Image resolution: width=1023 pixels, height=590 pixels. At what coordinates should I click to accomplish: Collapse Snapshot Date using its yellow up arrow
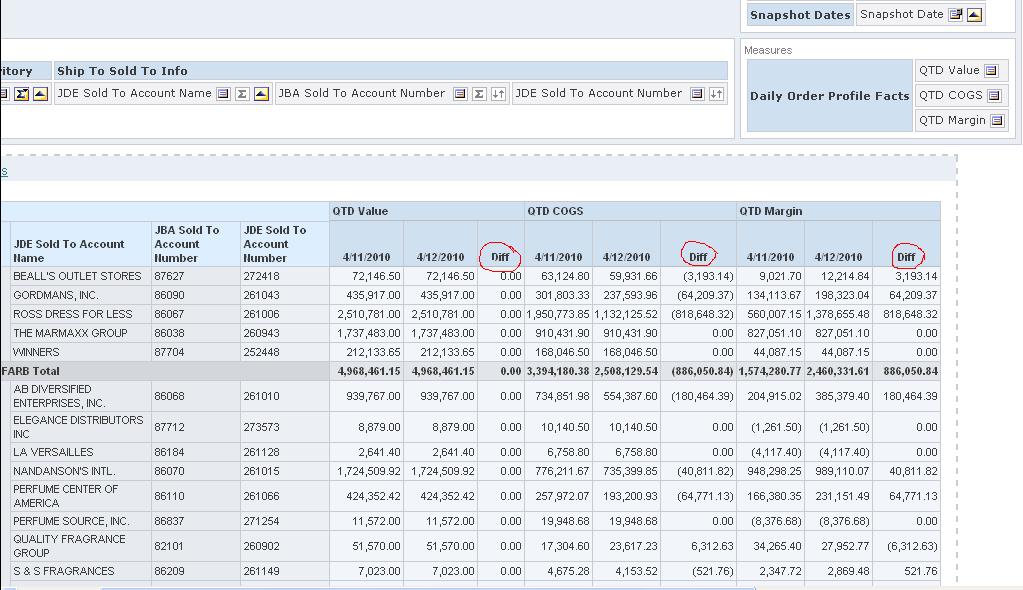click(974, 14)
